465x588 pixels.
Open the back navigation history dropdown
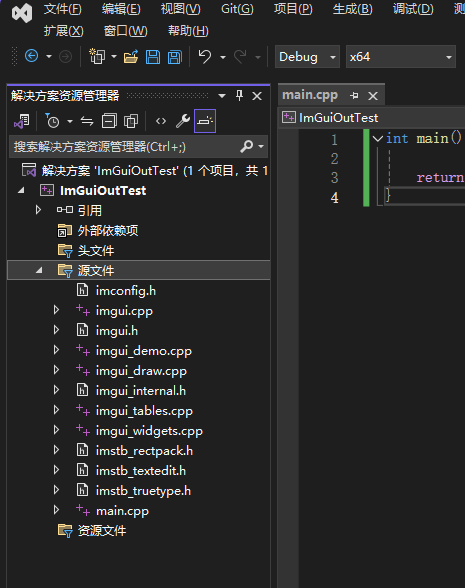(x=49, y=57)
